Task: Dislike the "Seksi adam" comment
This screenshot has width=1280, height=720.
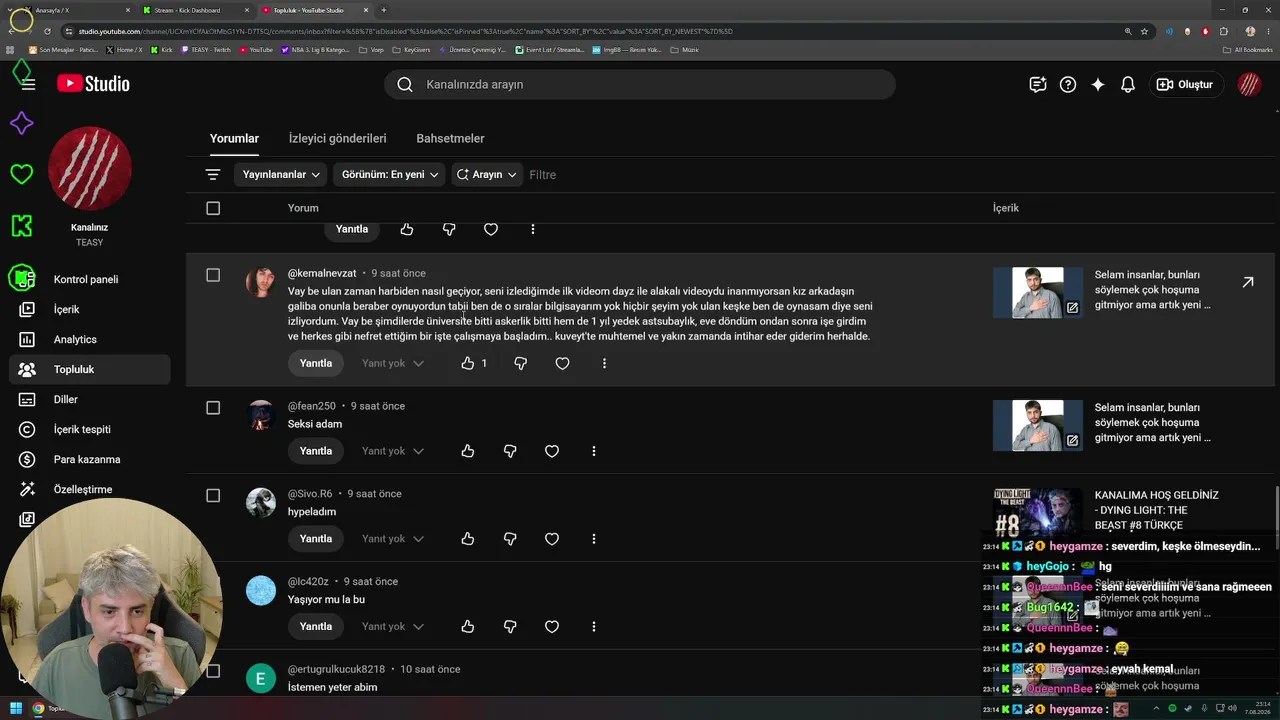Action: pyautogui.click(x=510, y=452)
